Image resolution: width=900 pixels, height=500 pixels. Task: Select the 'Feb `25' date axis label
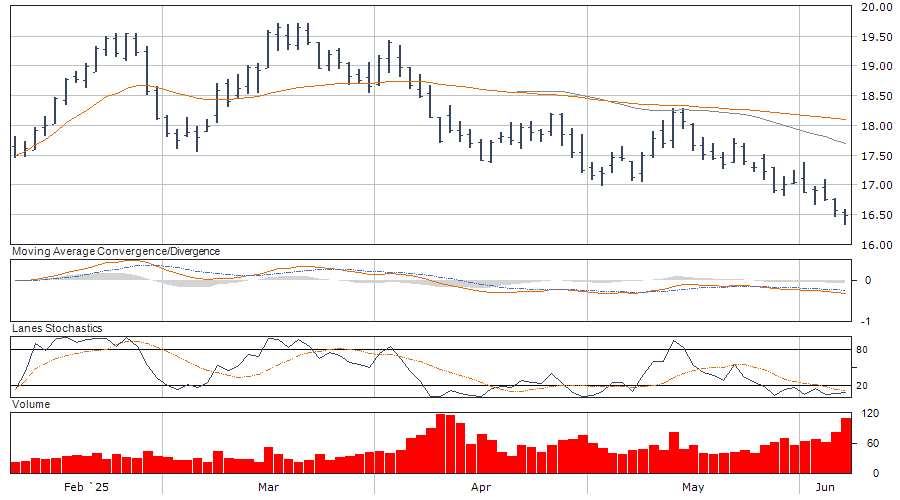85,487
